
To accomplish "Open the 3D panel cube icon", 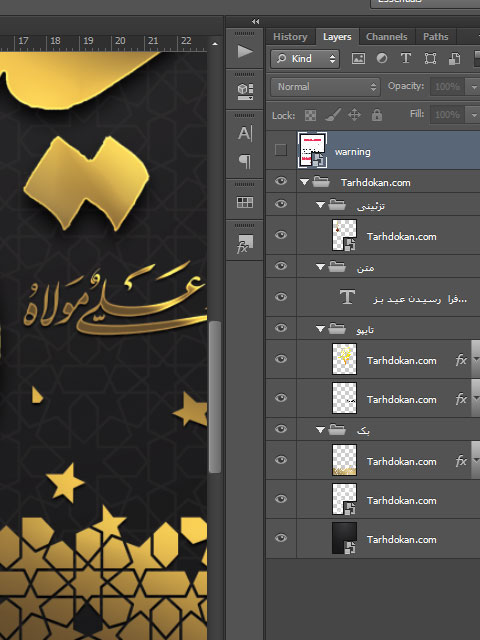I will [245, 91].
